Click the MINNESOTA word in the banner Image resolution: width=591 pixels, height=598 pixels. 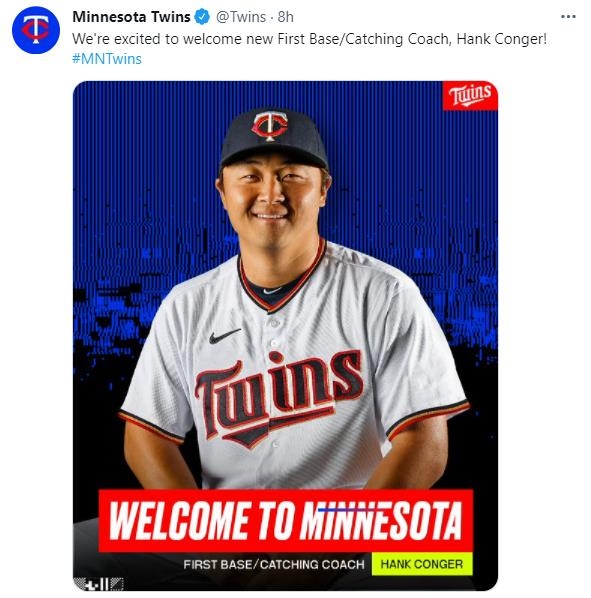[382, 521]
